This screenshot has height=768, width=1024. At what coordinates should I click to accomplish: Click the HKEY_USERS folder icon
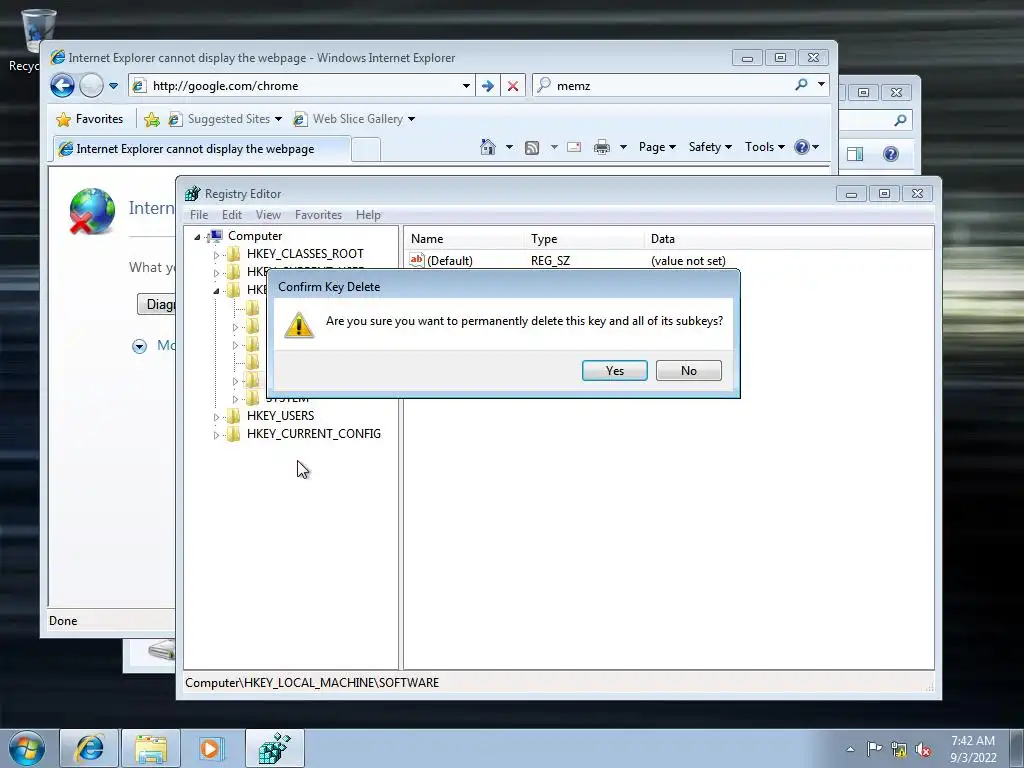point(233,415)
